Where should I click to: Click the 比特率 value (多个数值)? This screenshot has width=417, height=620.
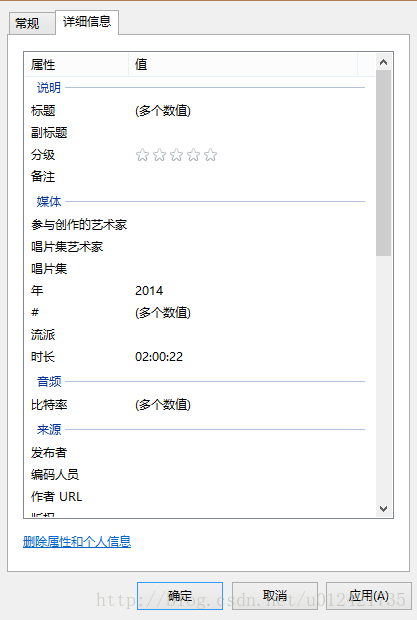pos(163,405)
